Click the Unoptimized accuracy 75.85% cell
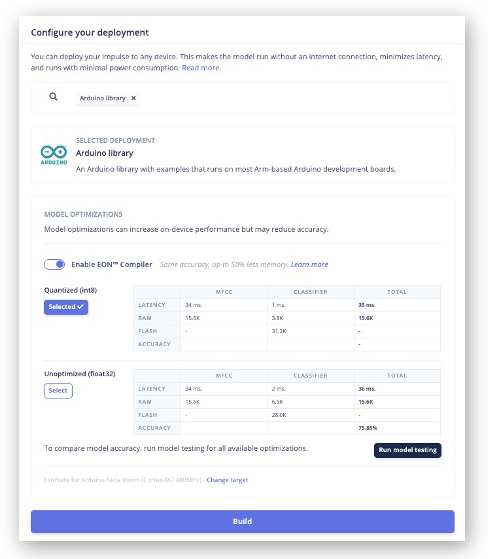488x559 pixels. (x=368, y=428)
